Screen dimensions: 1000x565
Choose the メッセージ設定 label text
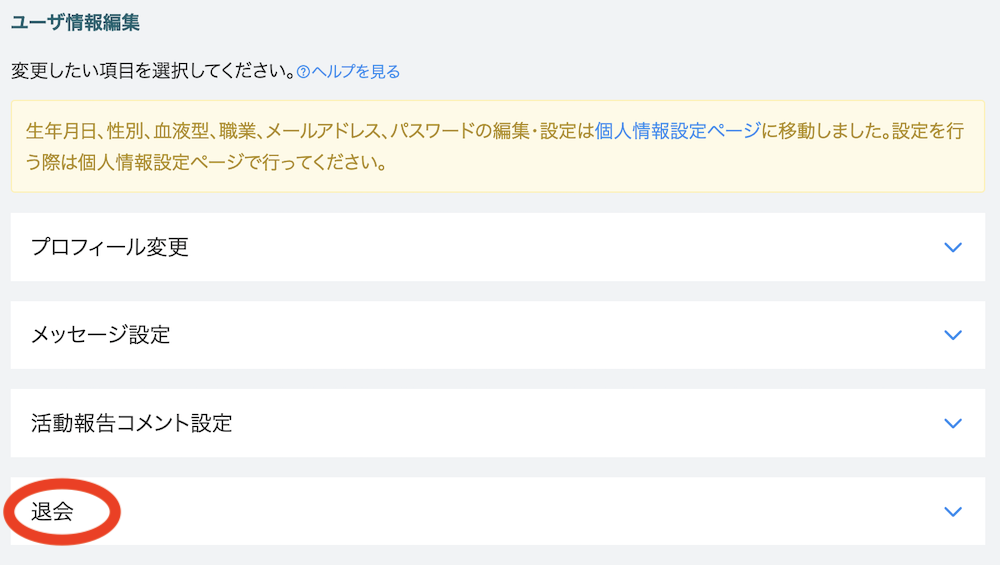[100, 335]
